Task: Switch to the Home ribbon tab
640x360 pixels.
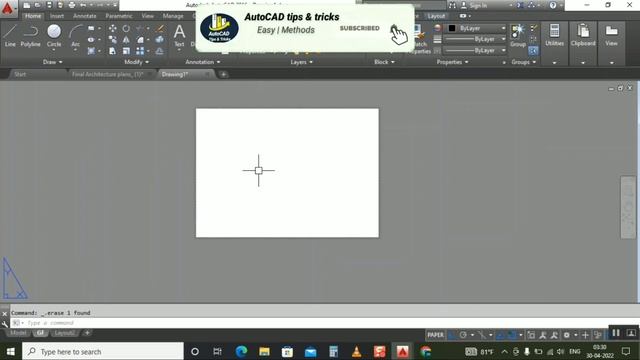Action: point(33,16)
